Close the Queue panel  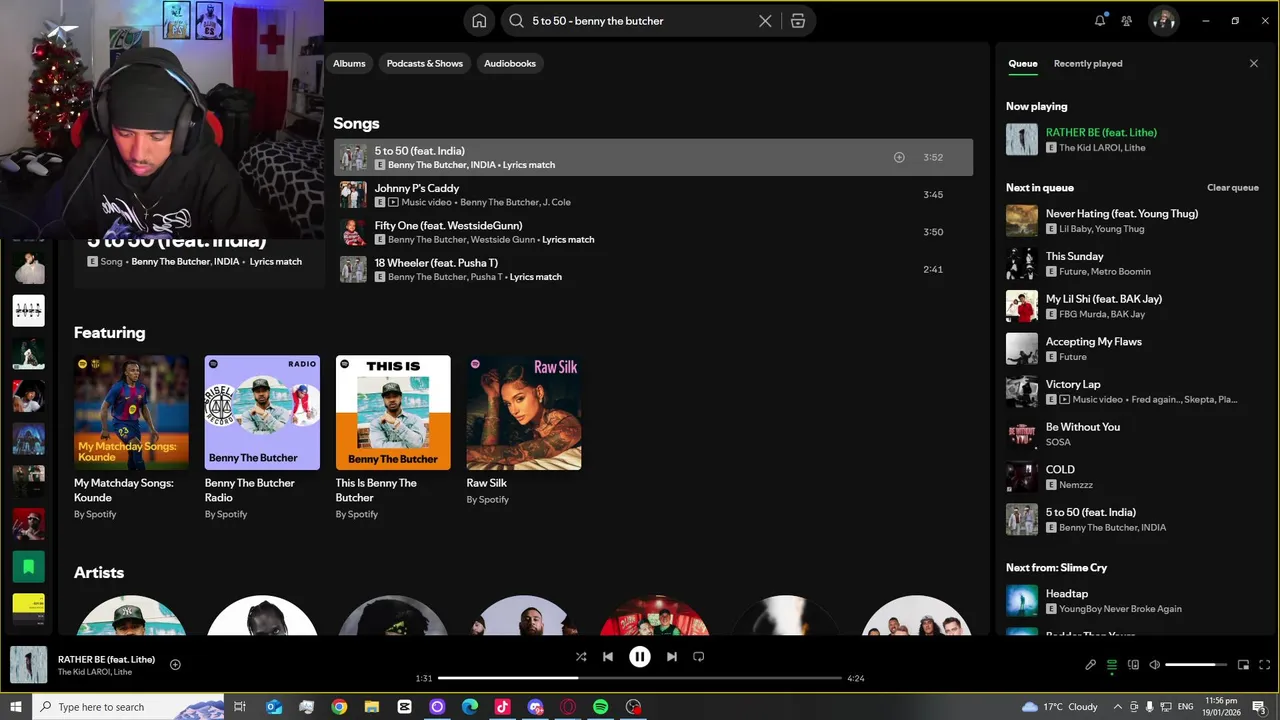(x=1254, y=63)
